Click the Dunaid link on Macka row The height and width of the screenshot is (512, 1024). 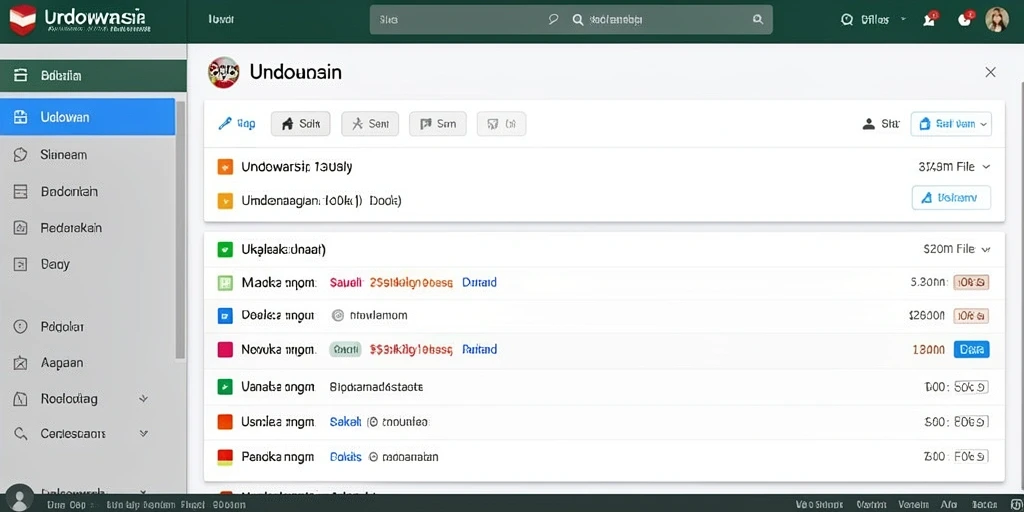point(479,283)
